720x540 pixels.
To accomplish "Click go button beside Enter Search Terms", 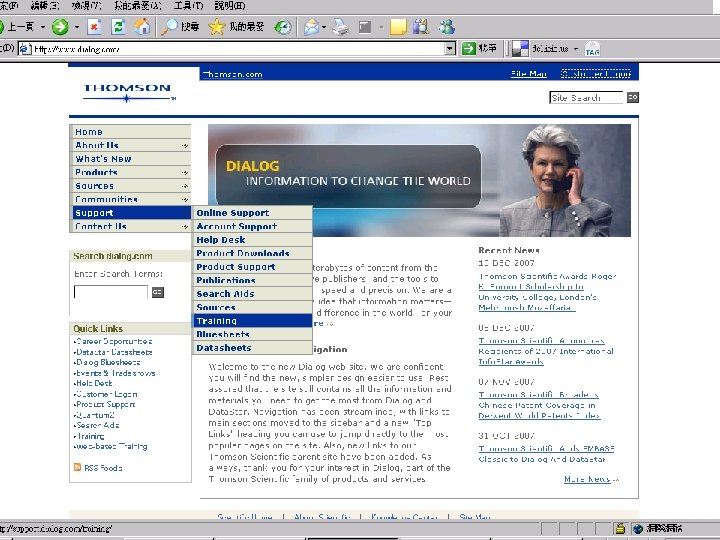I will [x=158, y=292].
